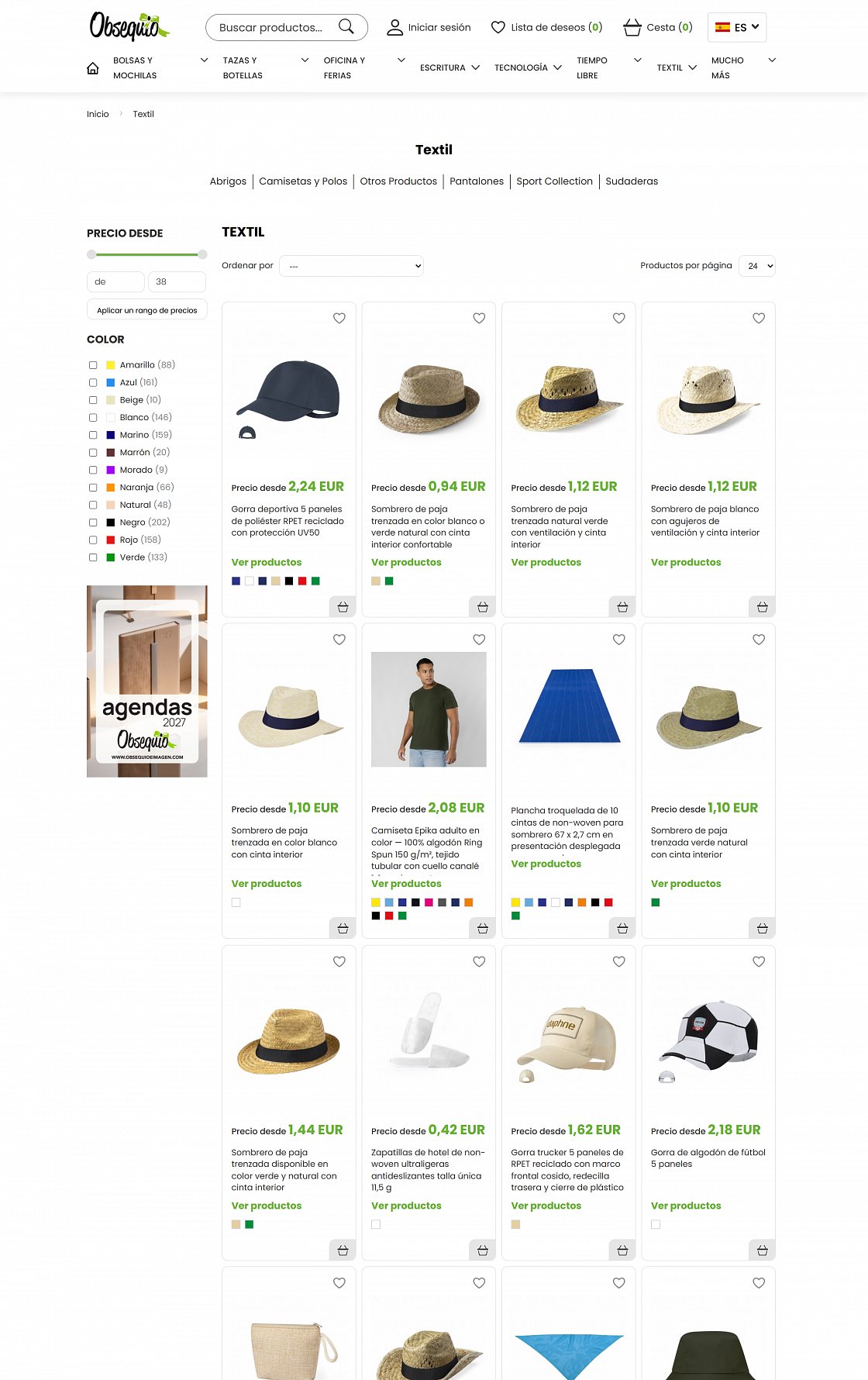Add Gorra deportiva 5 paneles to wishlist

click(x=339, y=318)
